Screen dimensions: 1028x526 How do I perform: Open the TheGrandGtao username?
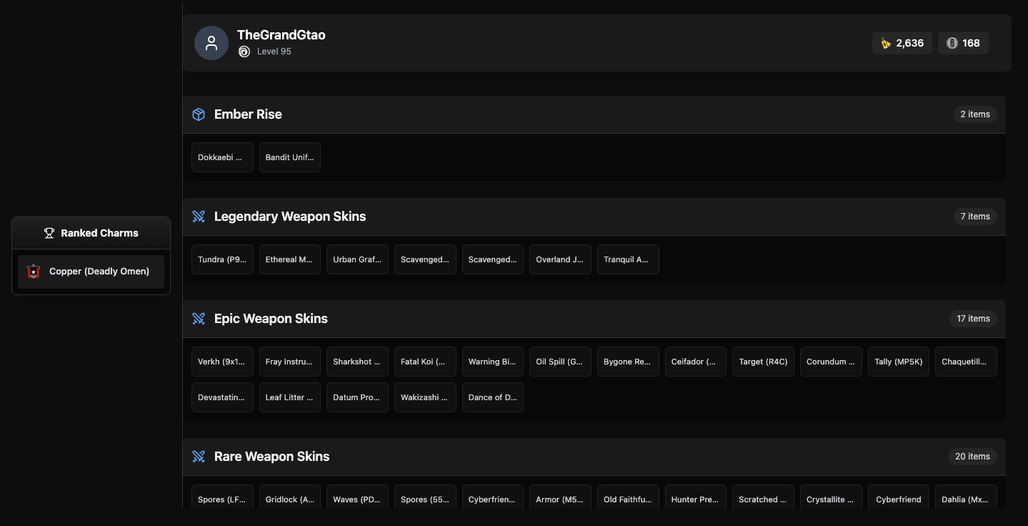tap(281, 35)
